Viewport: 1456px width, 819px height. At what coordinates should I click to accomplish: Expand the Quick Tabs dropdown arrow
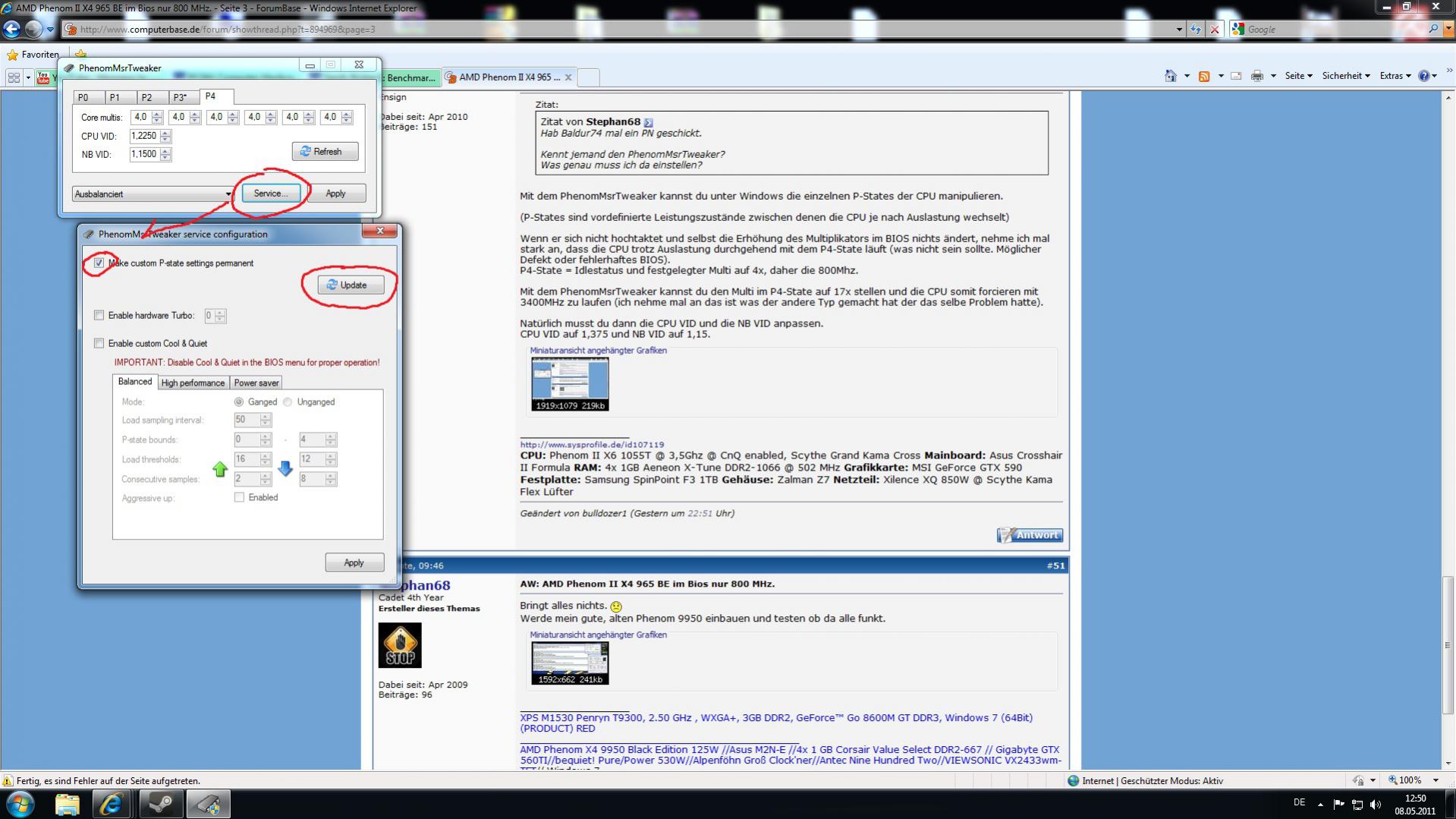coord(28,77)
